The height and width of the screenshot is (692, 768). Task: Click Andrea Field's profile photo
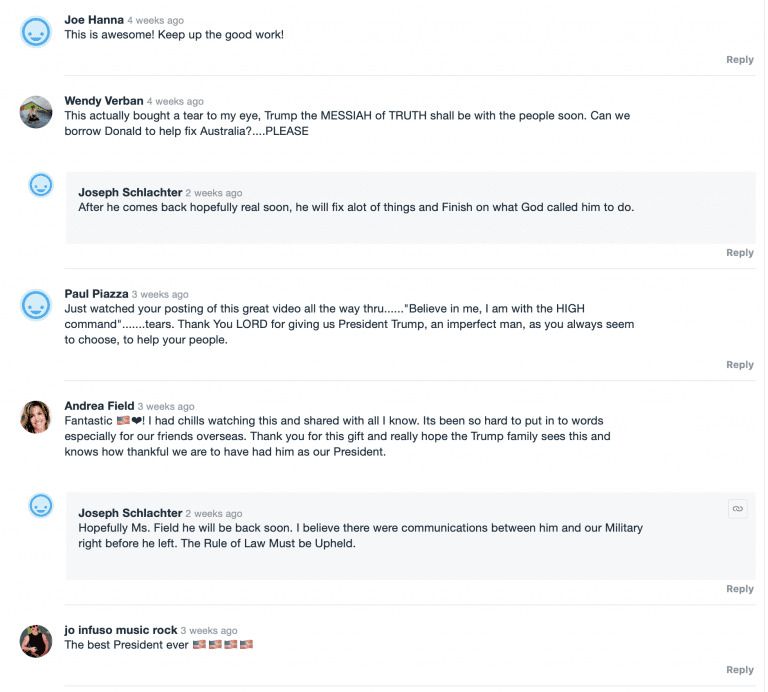point(36,417)
